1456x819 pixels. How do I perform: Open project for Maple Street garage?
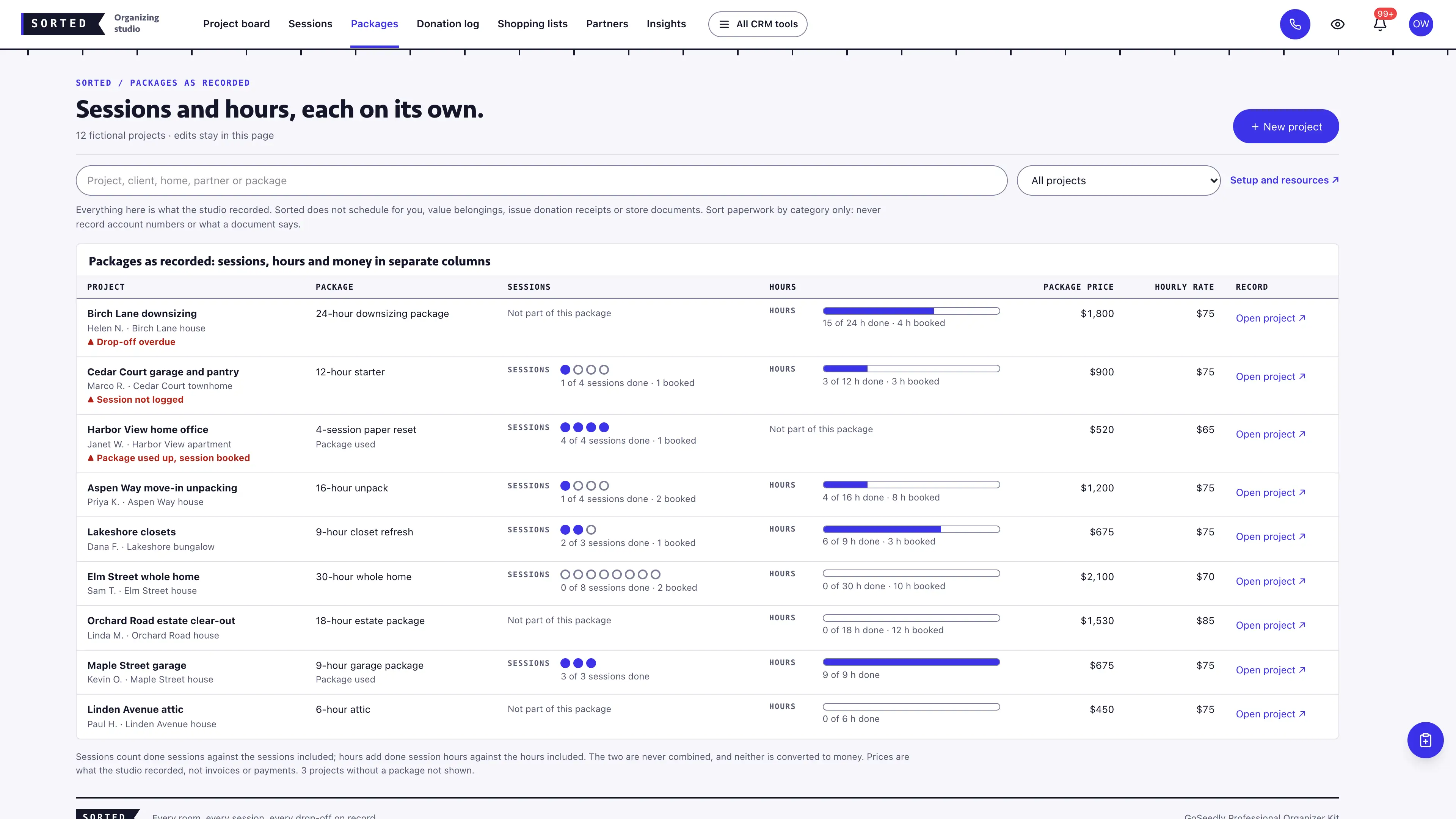(1270, 670)
